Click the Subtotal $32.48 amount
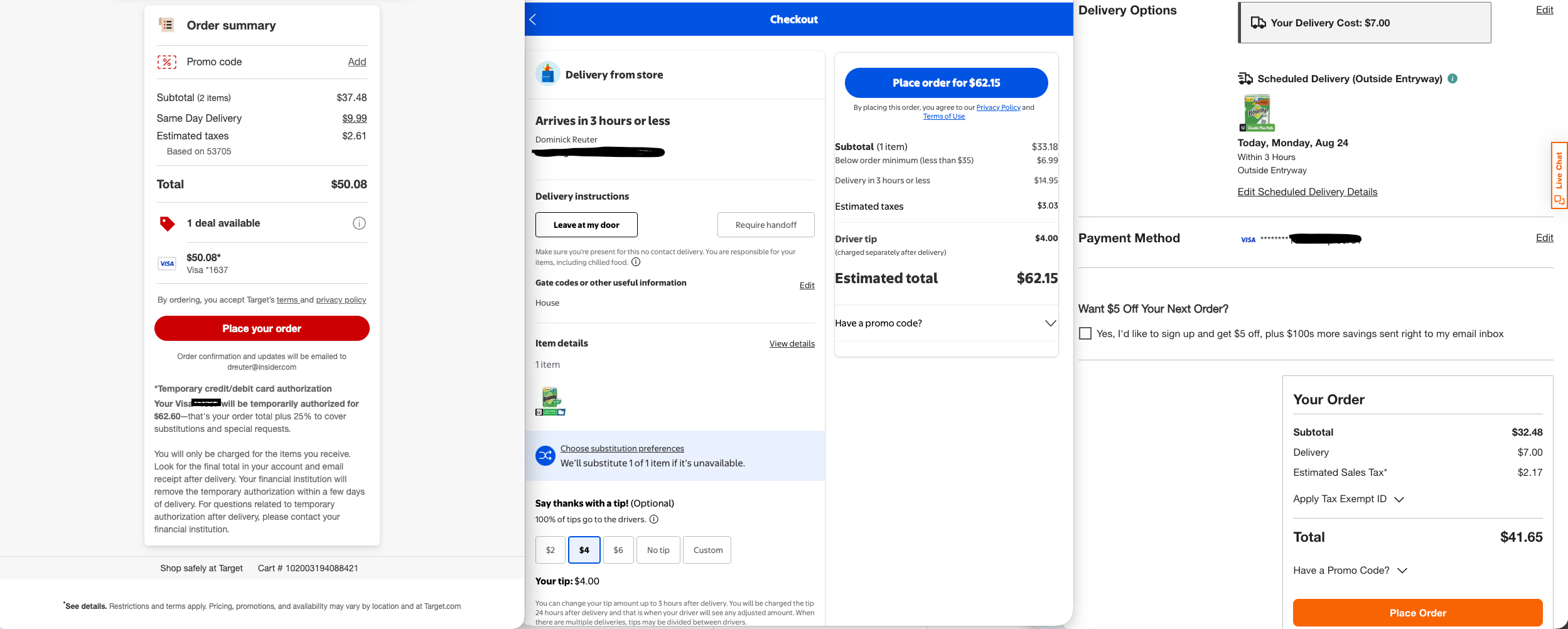Image resolution: width=1568 pixels, height=629 pixels. coord(1527,433)
